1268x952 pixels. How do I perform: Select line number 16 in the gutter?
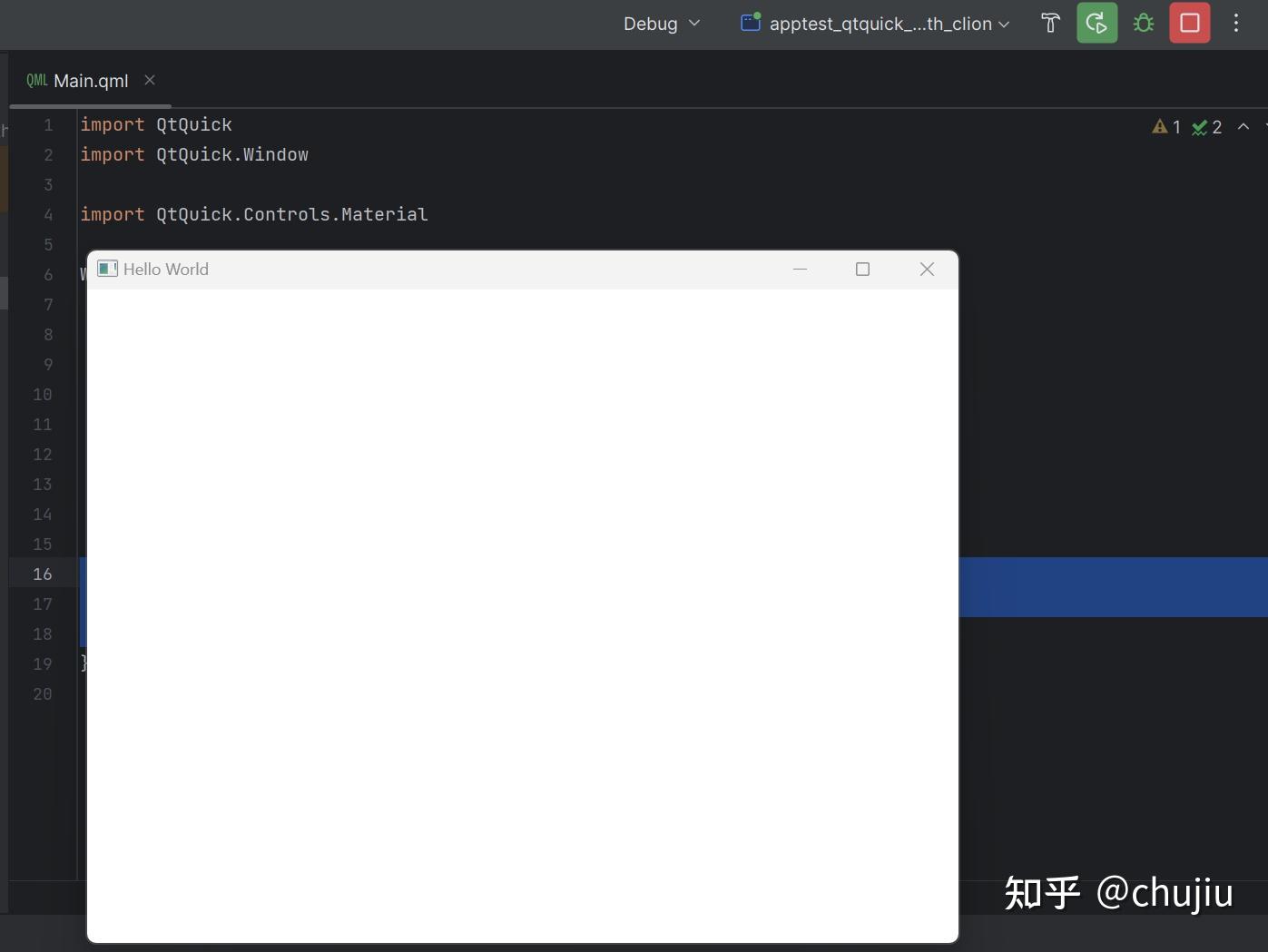pos(42,574)
